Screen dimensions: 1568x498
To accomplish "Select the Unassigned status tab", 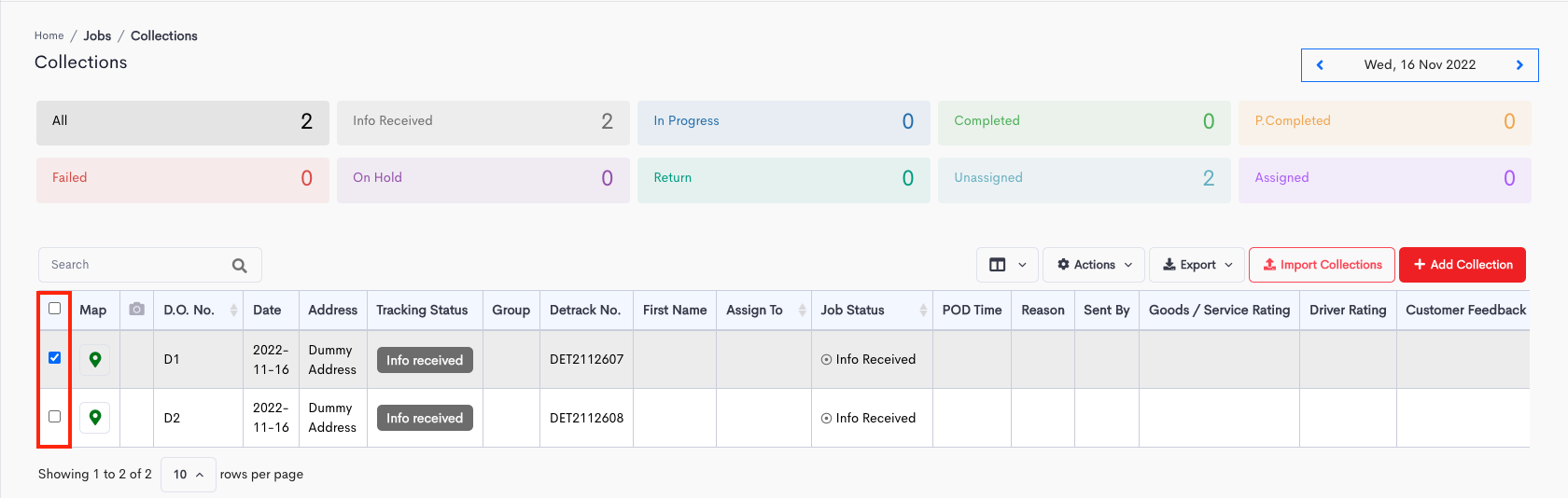I will coord(1084,179).
